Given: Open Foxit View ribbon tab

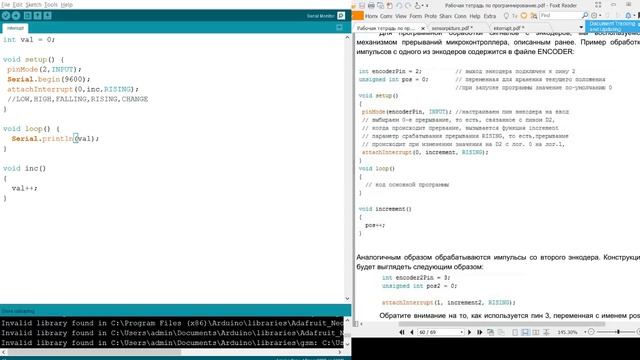Looking at the screenshot, I should (x=401, y=16).
